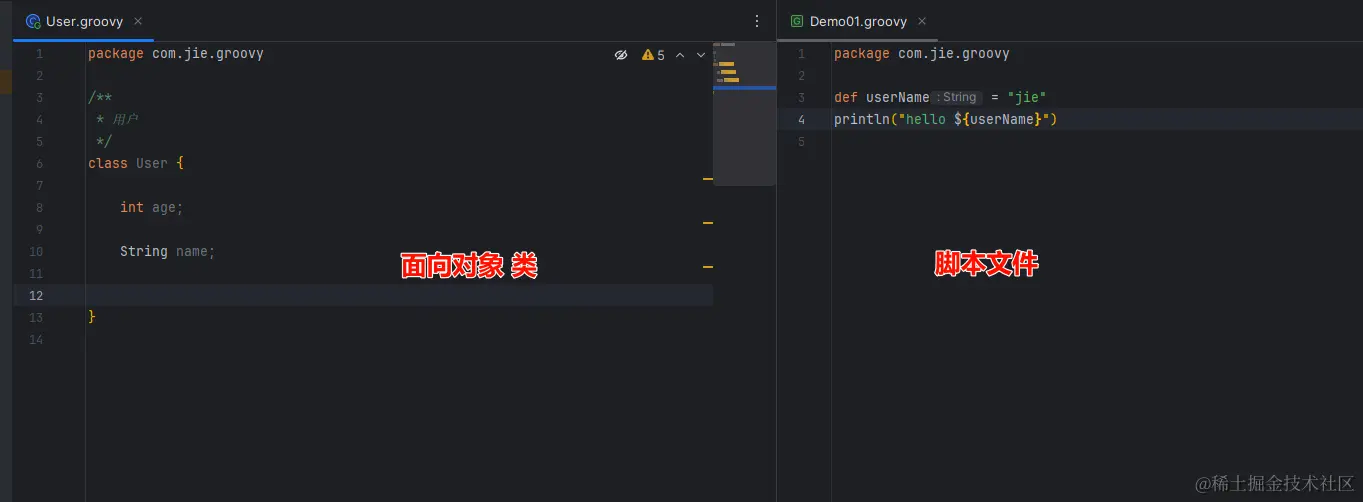Click the 'int age;' declaration

coord(152,207)
